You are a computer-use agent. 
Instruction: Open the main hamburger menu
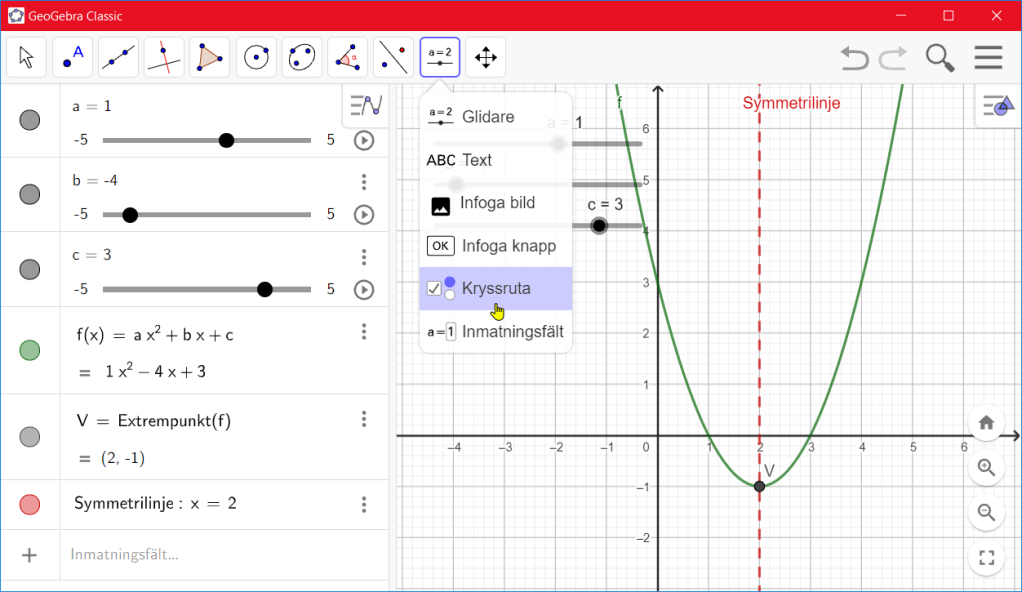coord(988,58)
